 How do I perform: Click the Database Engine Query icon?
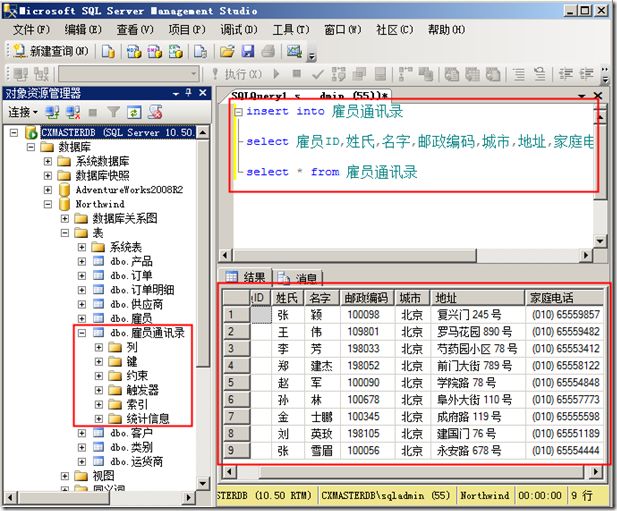coord(108,52)
